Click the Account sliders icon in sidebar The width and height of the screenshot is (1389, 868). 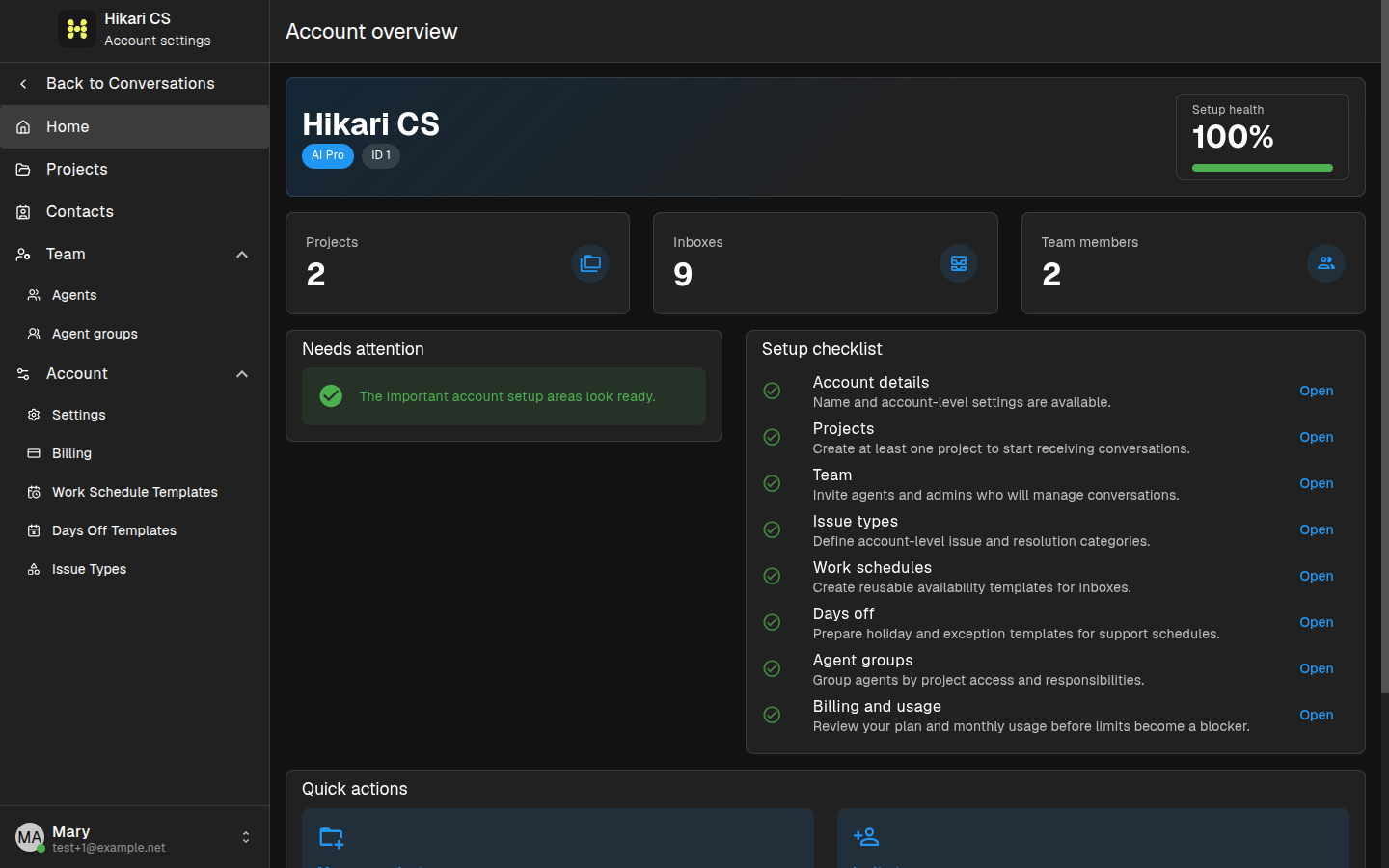coord(23,374)
